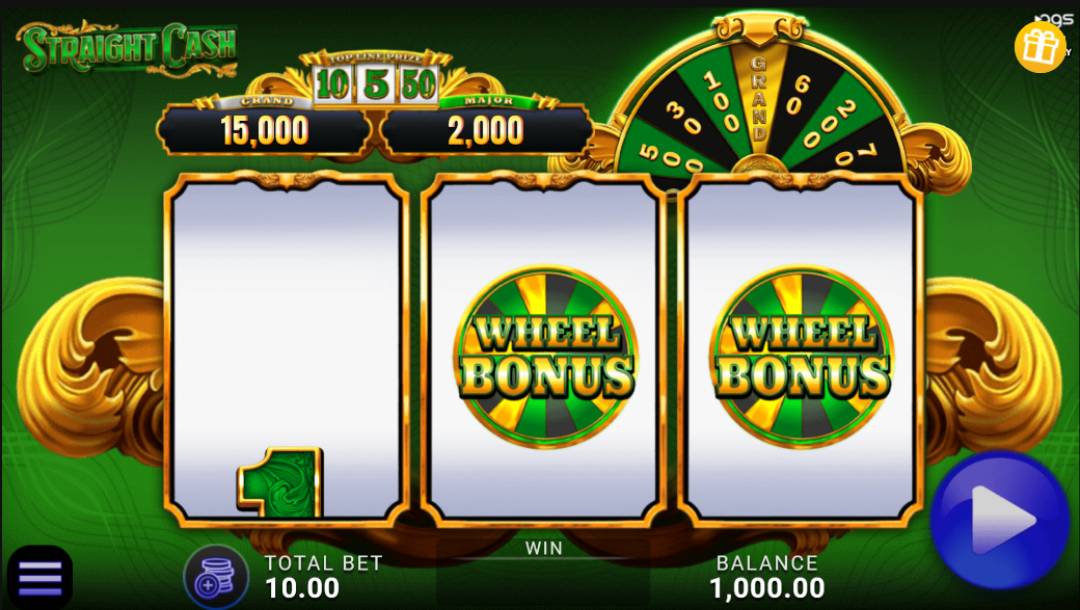Click the blue spin play button
This screenshot has height=610, width=1080.
click(x=999, y=520)
